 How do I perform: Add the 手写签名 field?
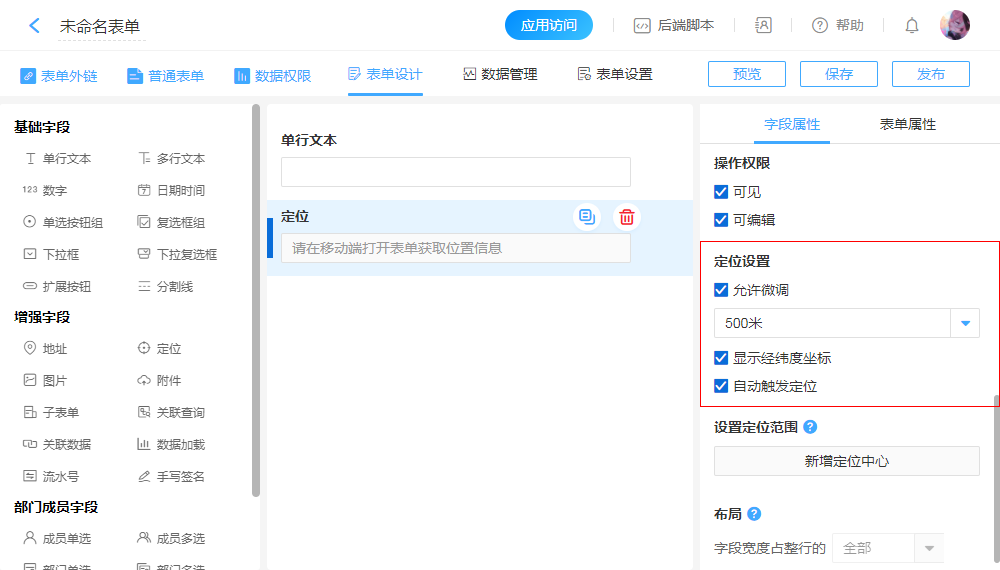(x=171, y=477)
